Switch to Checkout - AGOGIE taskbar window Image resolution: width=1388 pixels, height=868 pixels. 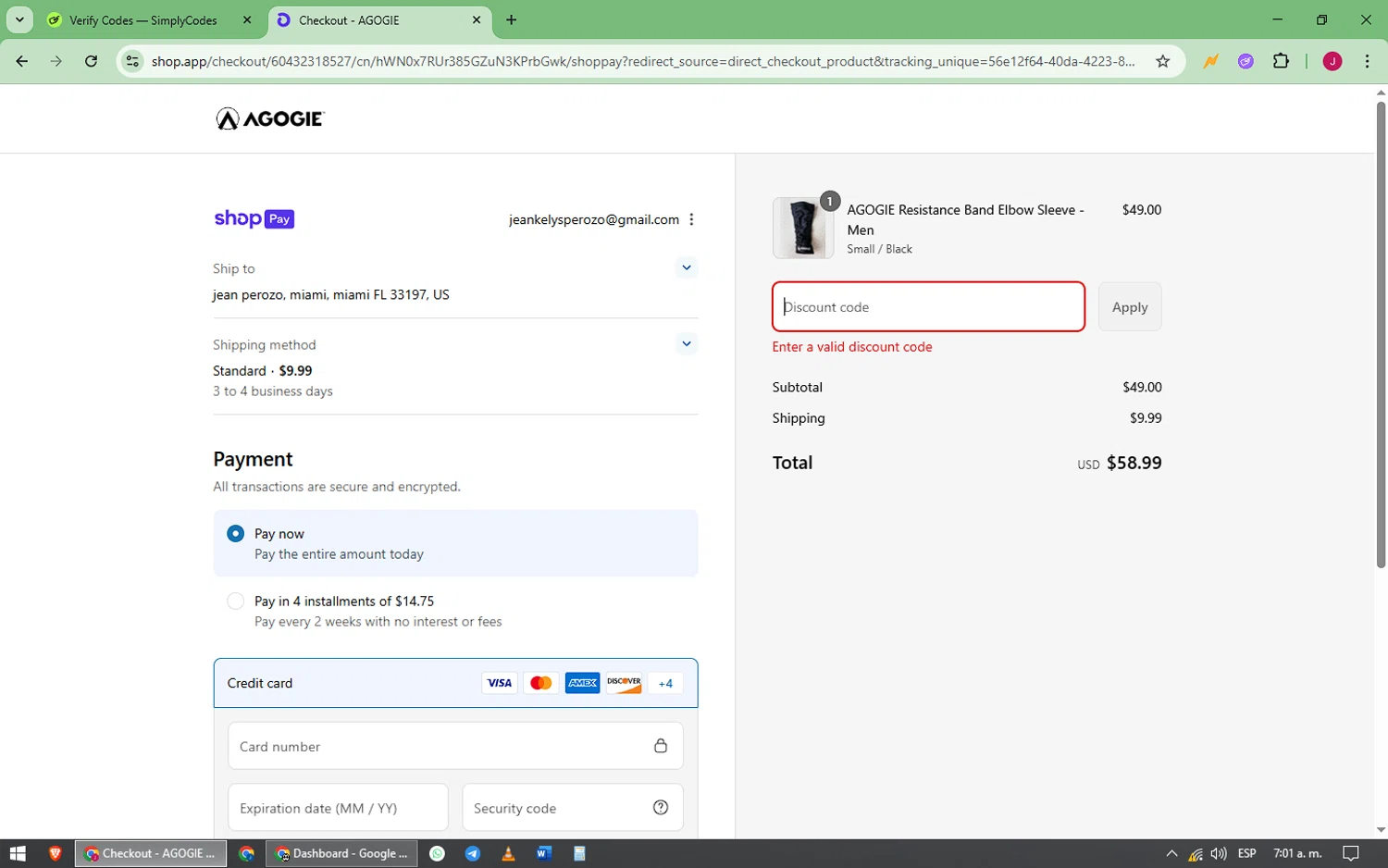(150, 853)
